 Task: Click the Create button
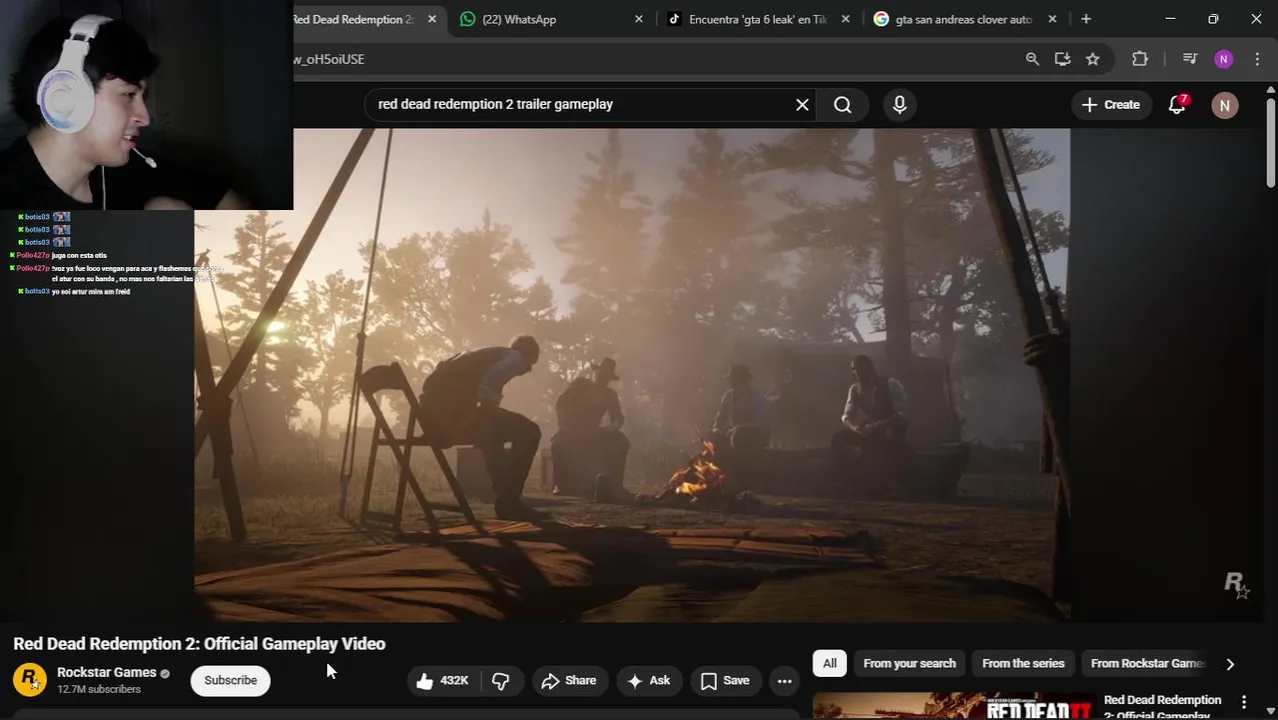[x=1111, y=104]
